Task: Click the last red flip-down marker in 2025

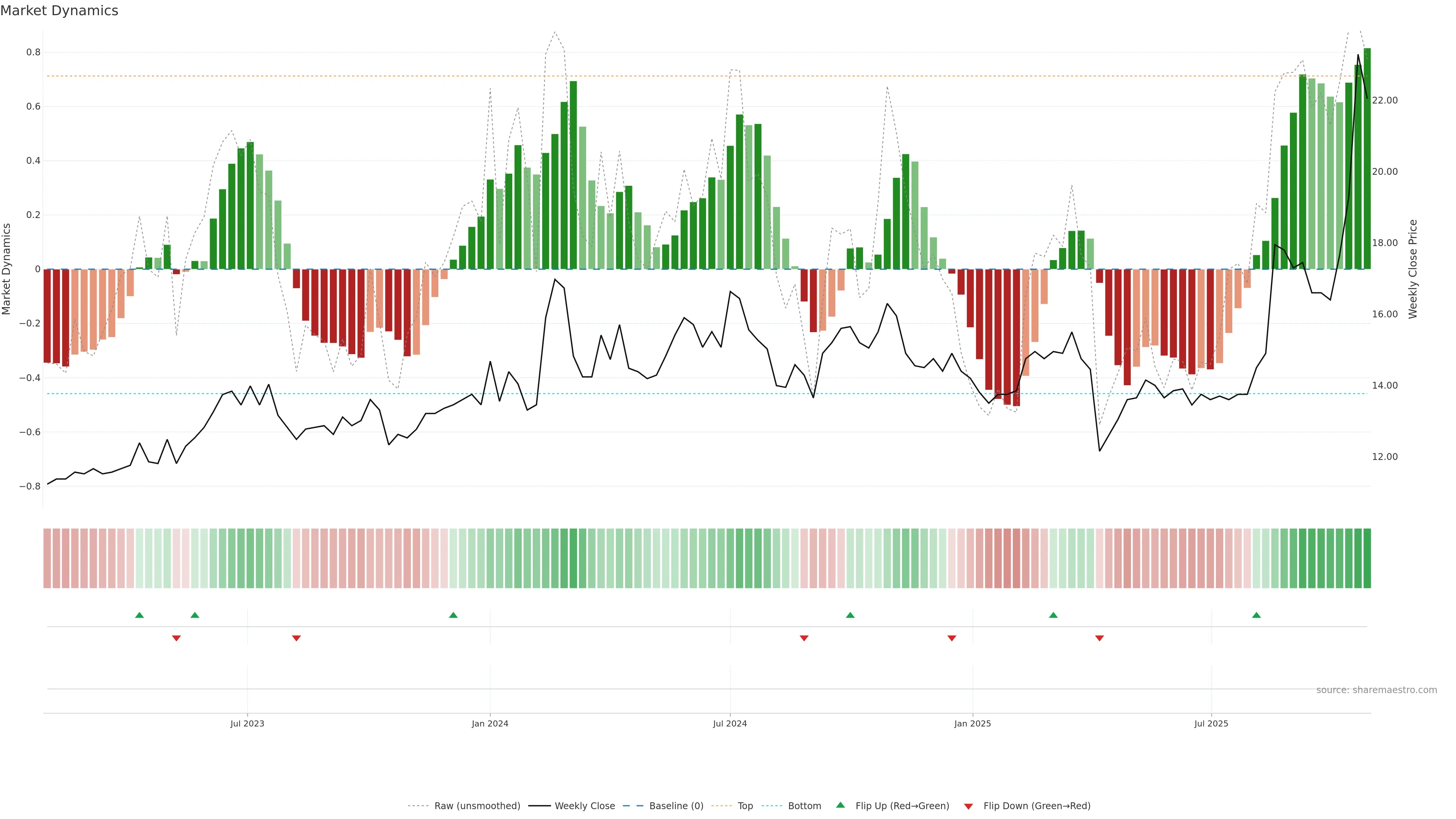Action: pyautogui.click(x=1099, y=638)
